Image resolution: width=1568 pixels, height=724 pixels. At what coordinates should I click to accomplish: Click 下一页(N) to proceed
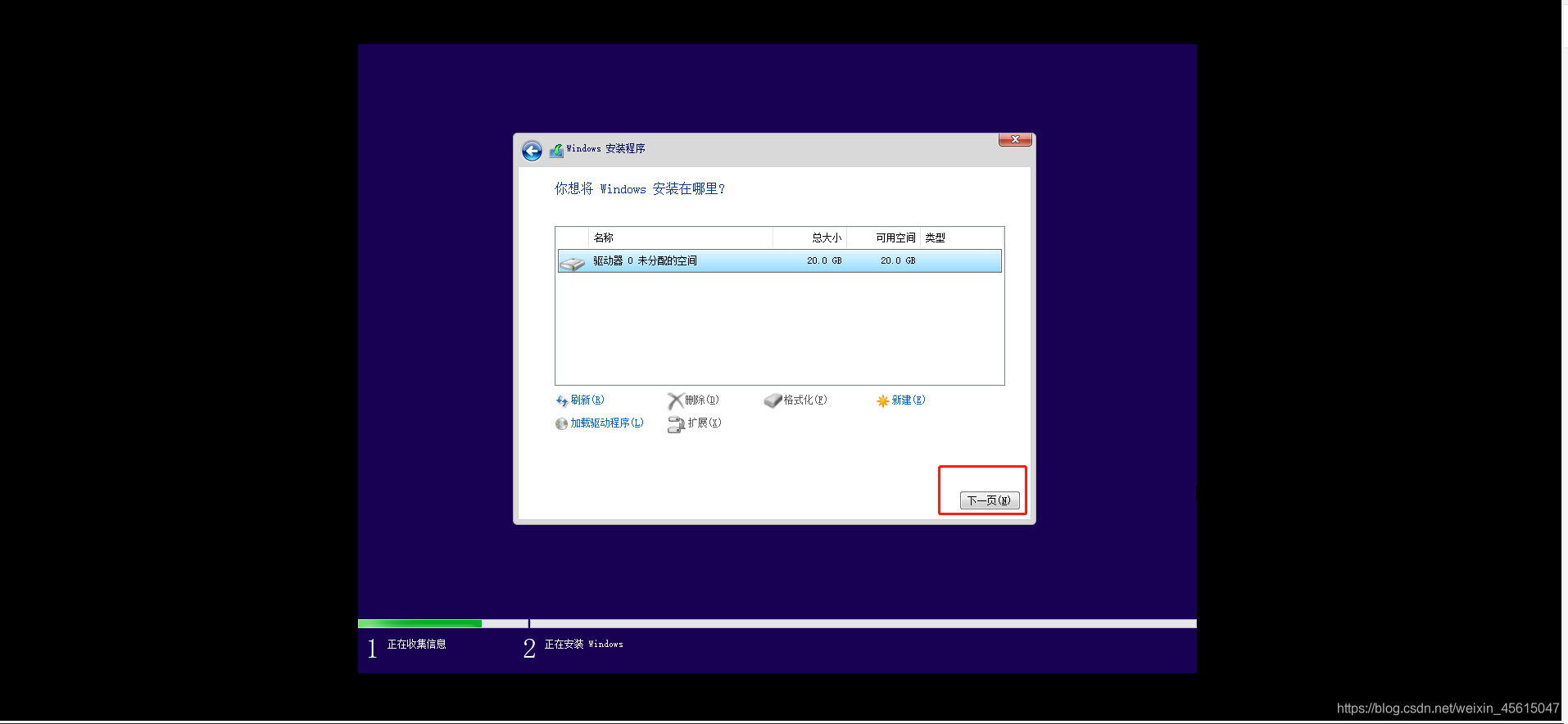(990, 500)
